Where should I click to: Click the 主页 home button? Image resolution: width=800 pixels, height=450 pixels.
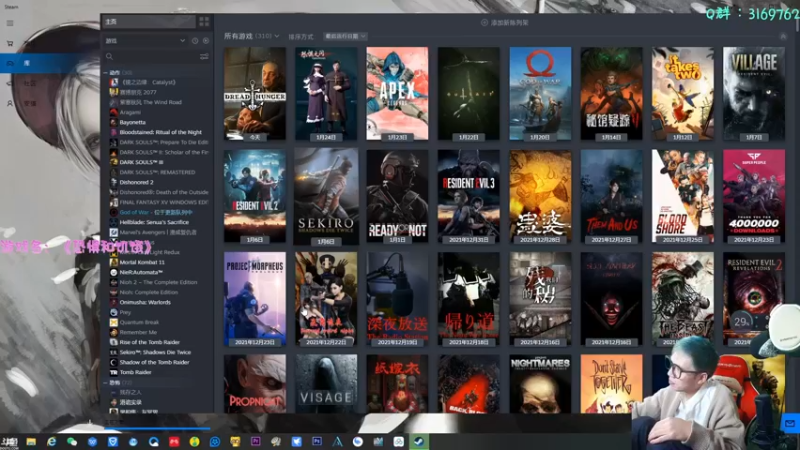point(148,21)
